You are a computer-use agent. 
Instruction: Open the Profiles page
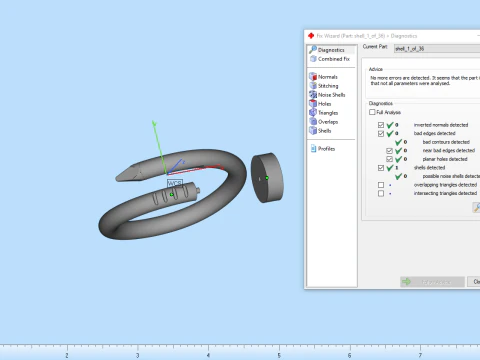click(323, 149)
